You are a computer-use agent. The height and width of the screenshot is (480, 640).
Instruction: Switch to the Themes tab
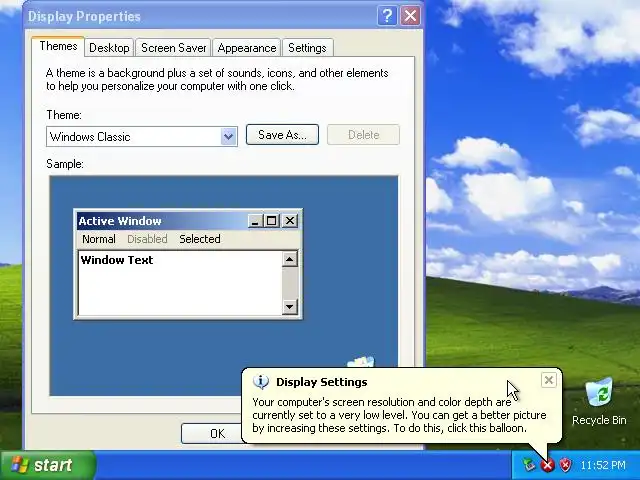[x=58, y=46]
